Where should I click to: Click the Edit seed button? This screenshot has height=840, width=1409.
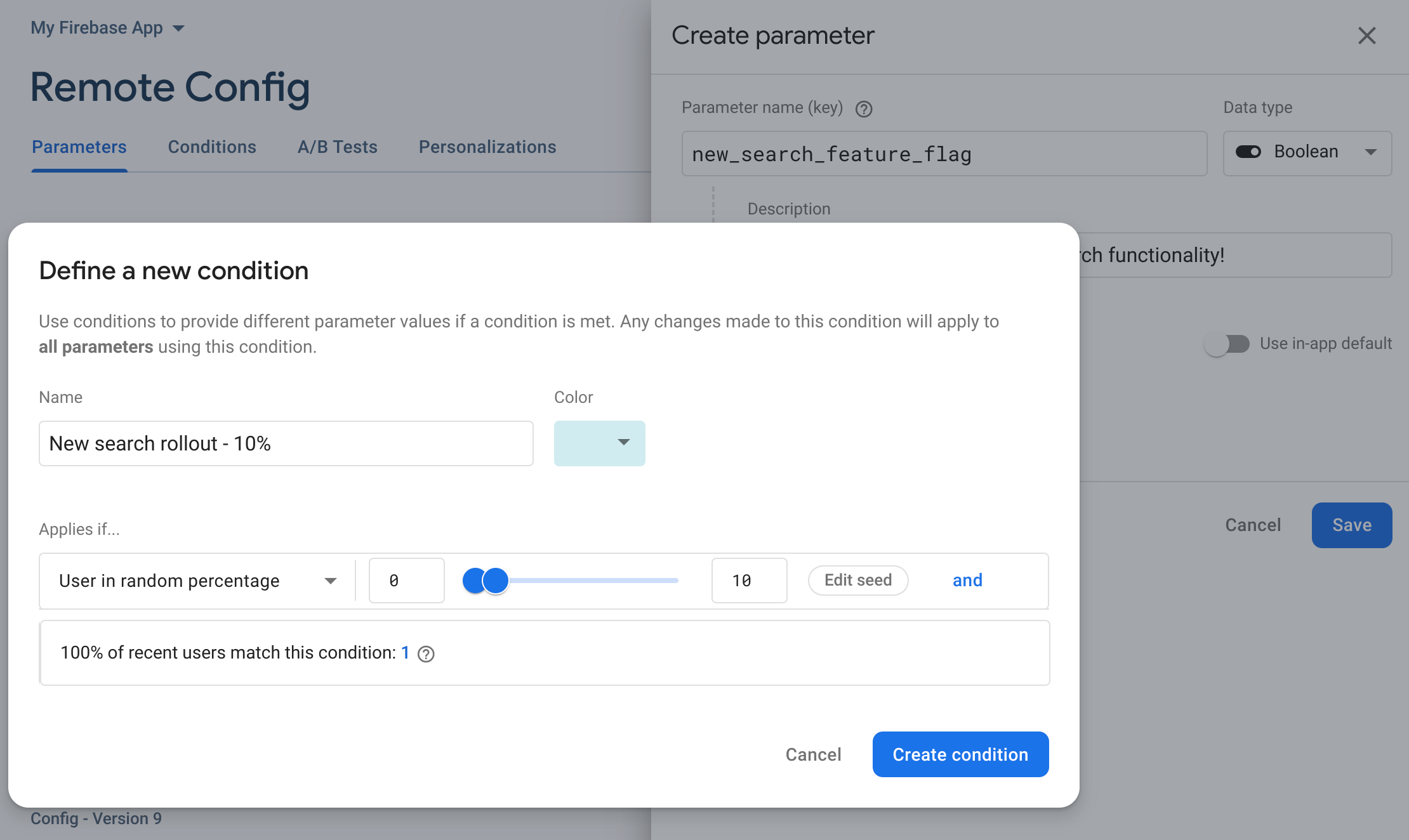click(x=858, y=580)
